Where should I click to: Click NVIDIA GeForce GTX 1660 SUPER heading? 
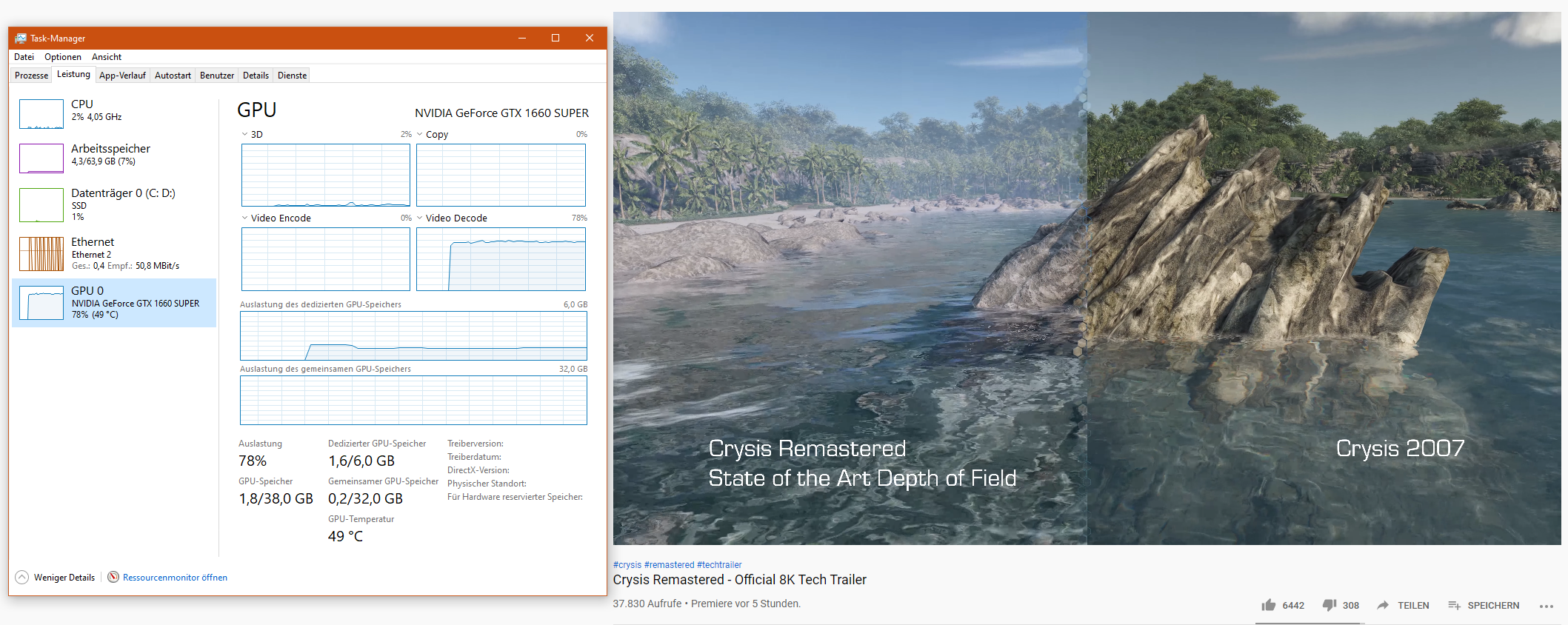coord(501,113)
